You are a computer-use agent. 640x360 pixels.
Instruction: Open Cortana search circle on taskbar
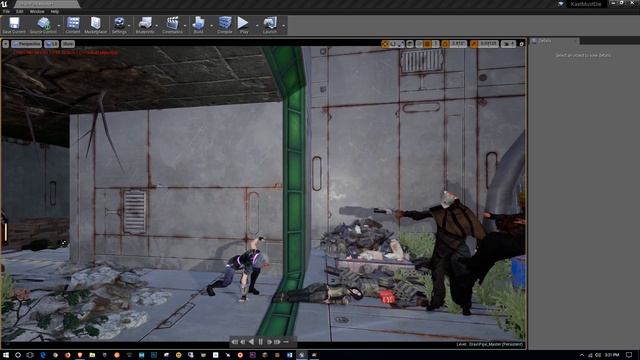(18, 355)
